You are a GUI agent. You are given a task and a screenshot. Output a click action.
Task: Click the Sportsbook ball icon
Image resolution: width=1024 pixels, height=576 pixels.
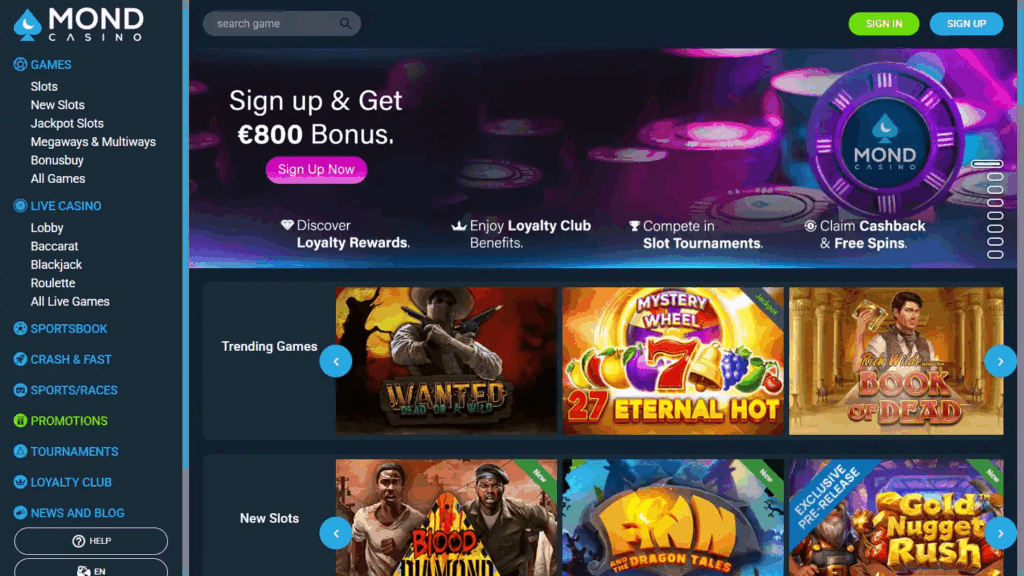(20, 328)
